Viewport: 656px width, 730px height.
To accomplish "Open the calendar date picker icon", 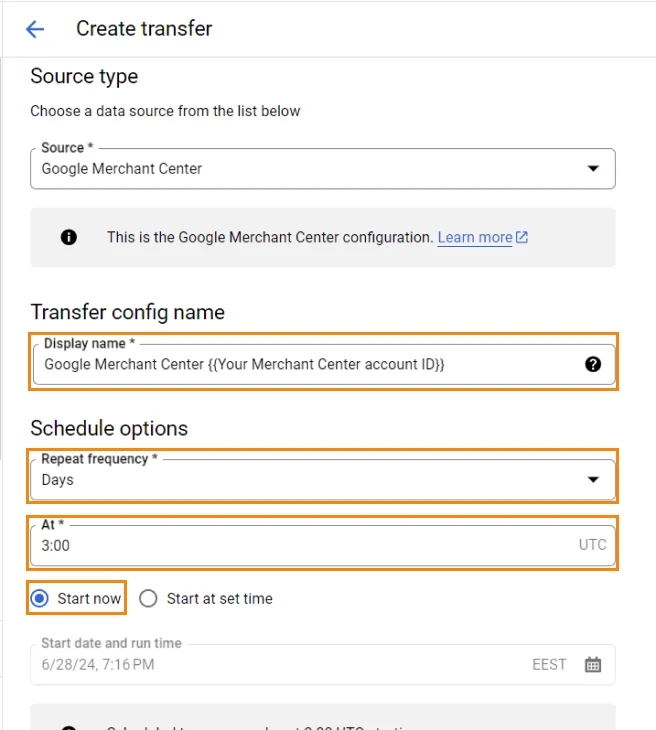I will click(x=593, y=664).
